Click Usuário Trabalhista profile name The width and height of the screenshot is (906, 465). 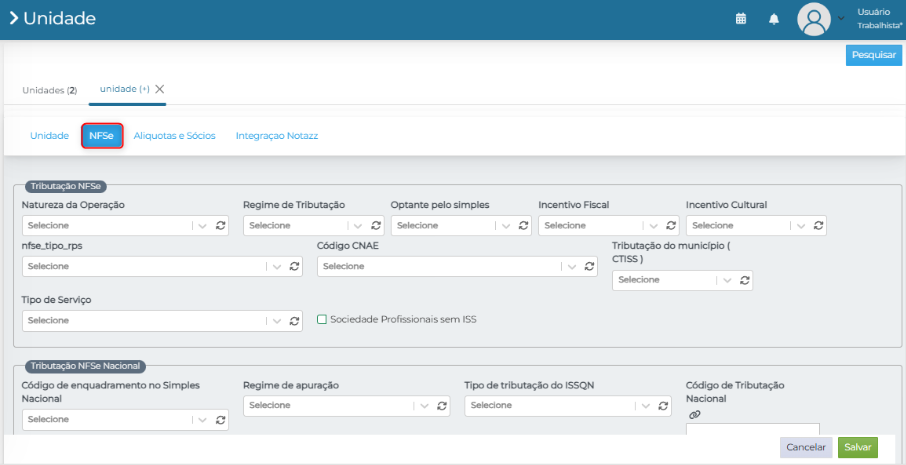[x=879, y=18]
